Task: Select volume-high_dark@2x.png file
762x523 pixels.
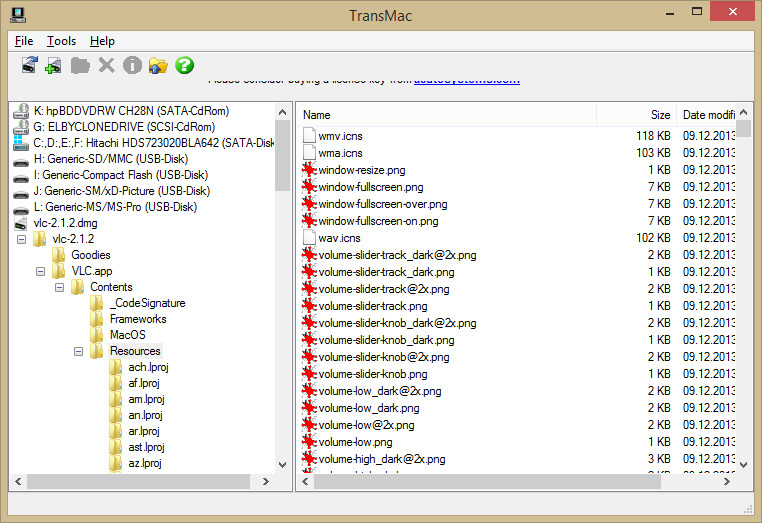Action: click(x=382, y=459)
